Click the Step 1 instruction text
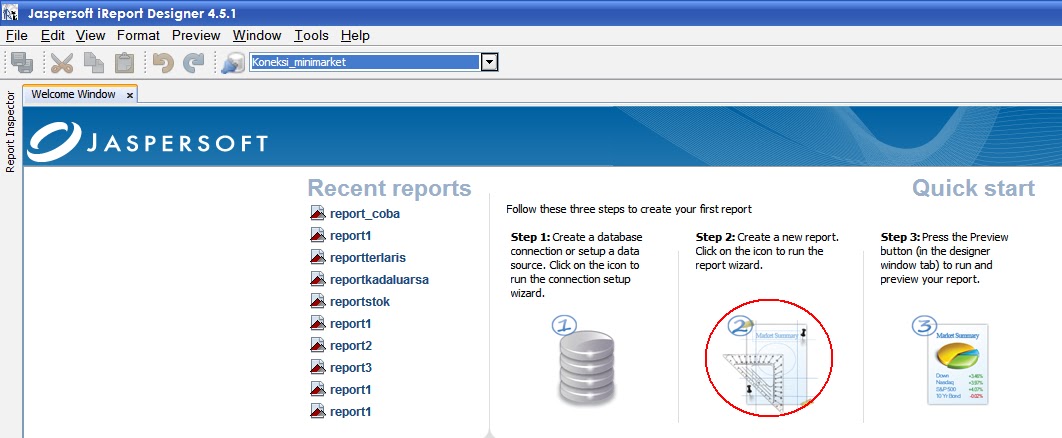 pos(577,265)
